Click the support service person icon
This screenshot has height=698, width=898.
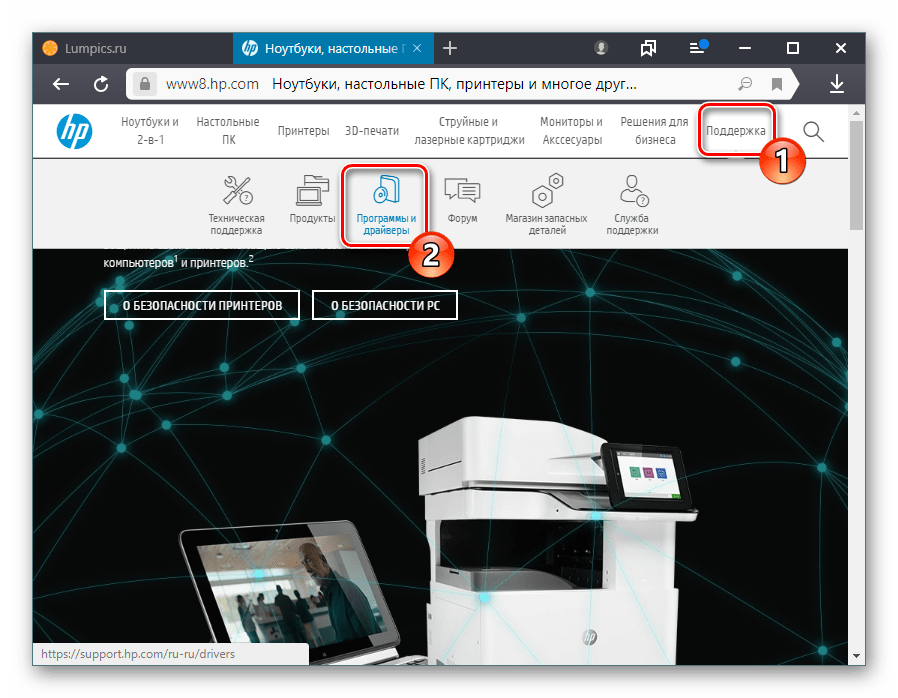[633, 190]
